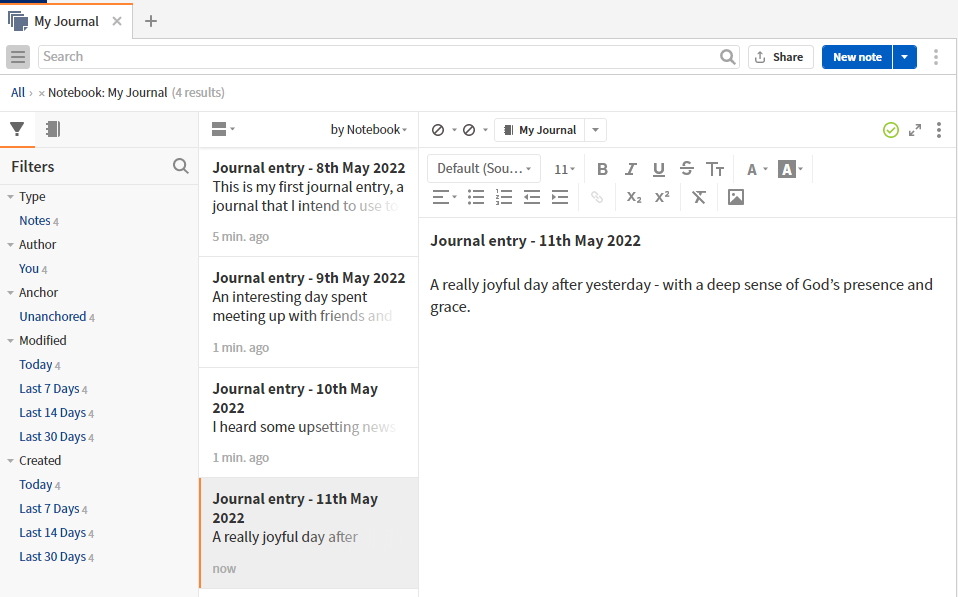Viewport: 958px width, 597px height.
Task: Collapse the Created filter group
Action: pos(10,461)
